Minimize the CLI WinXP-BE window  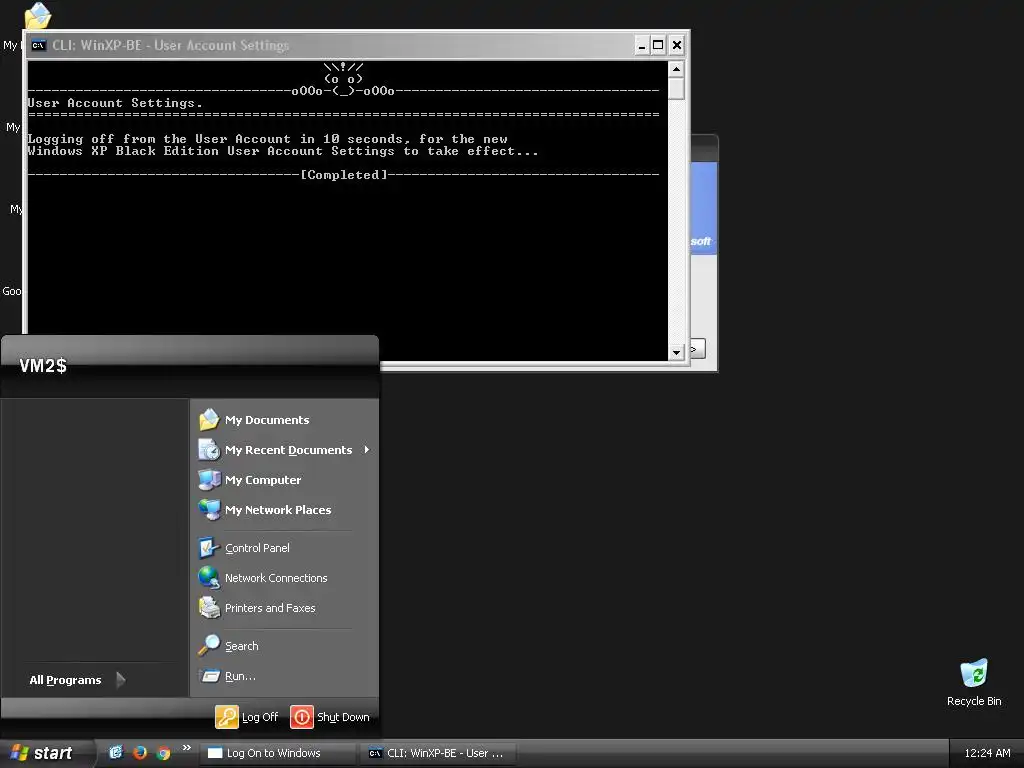pyautogui.click(x=641, y=45)
